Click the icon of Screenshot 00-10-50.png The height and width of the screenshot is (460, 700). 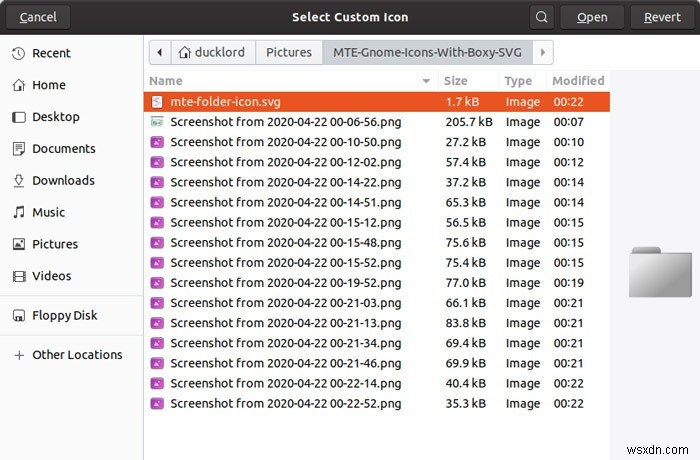tap(157, 142)
